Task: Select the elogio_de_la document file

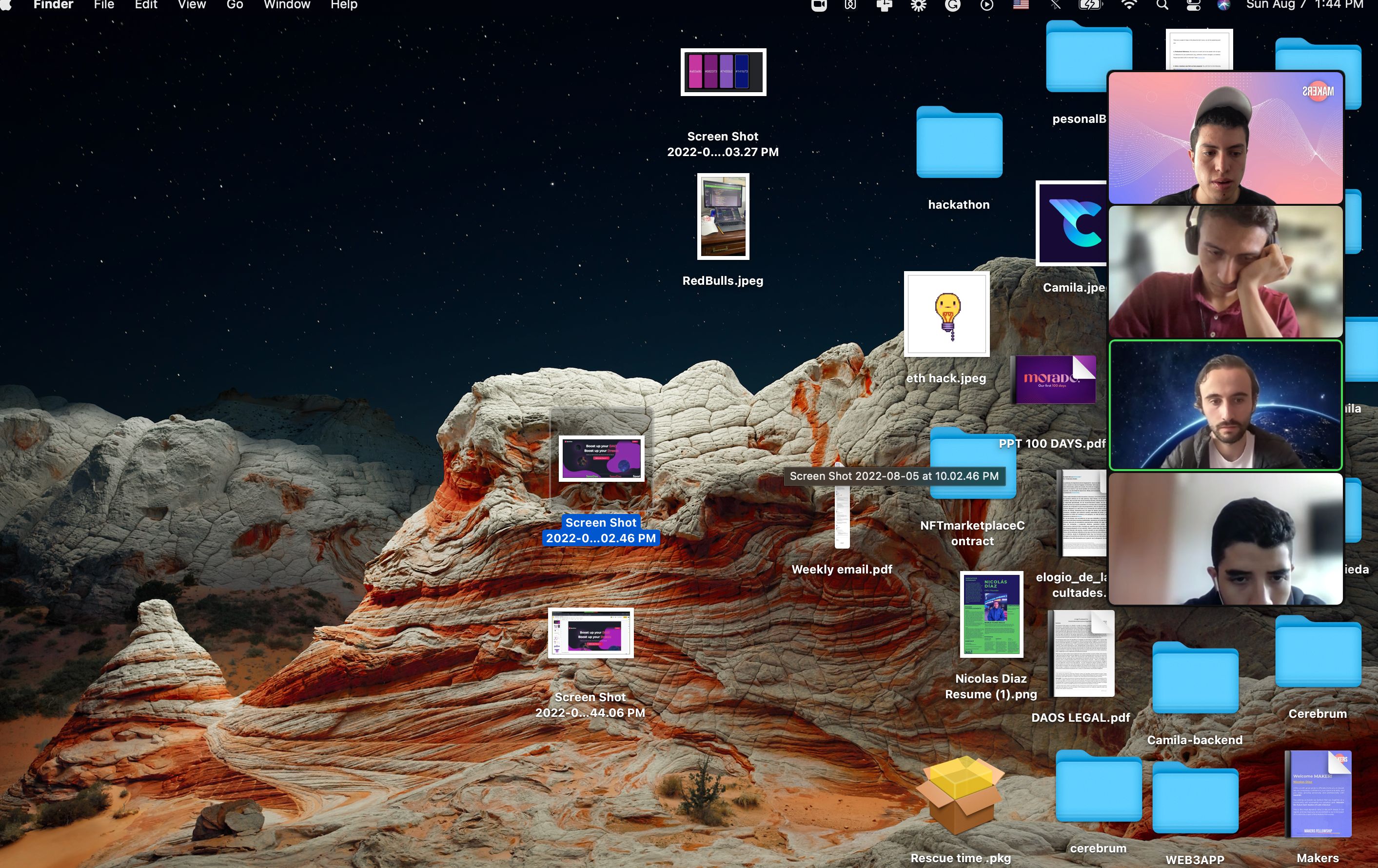Action: point(1081,513)
